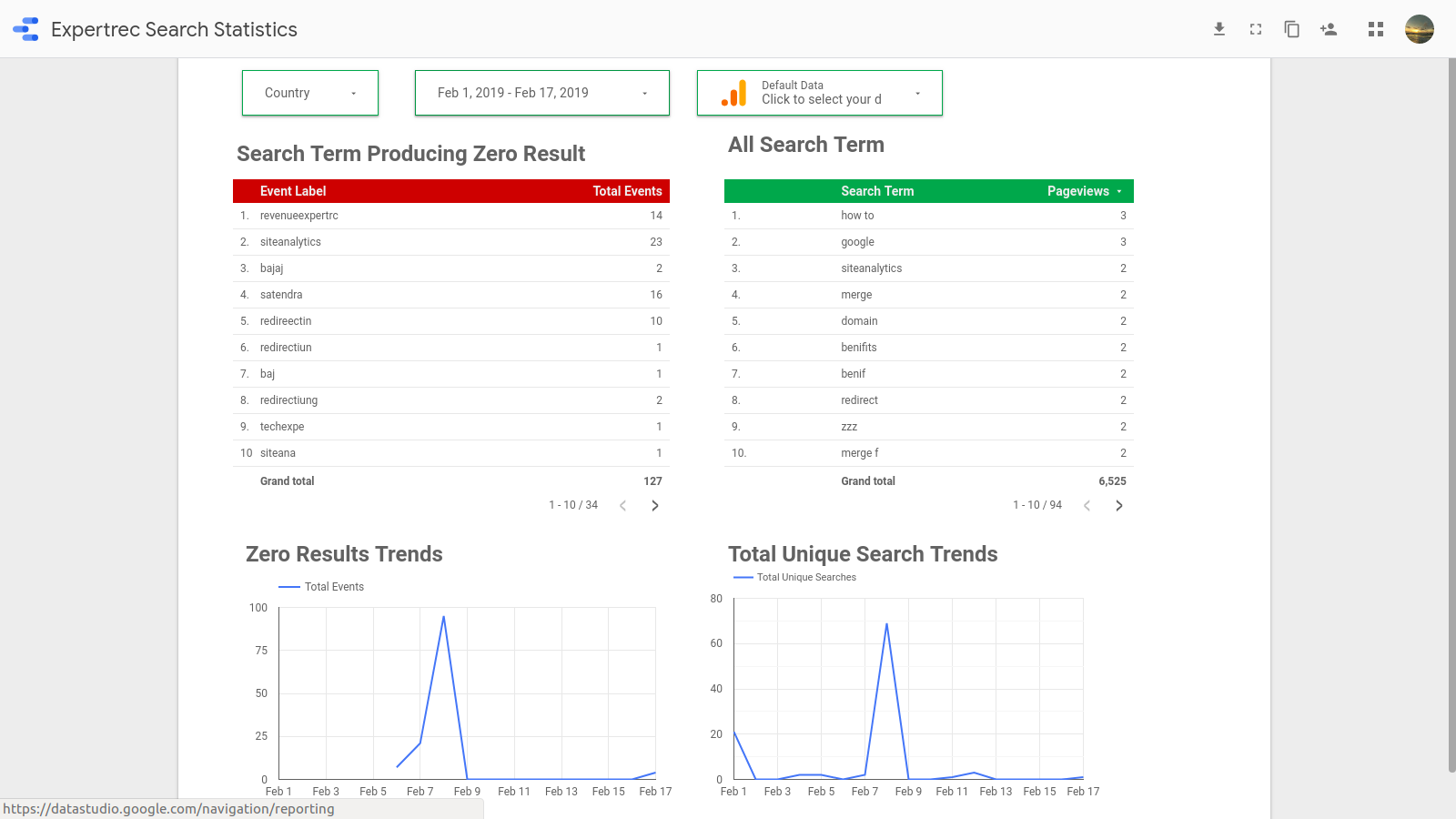The image size is (1456, 819).
Task: Open the date range picker
Action: click(542, 93)
